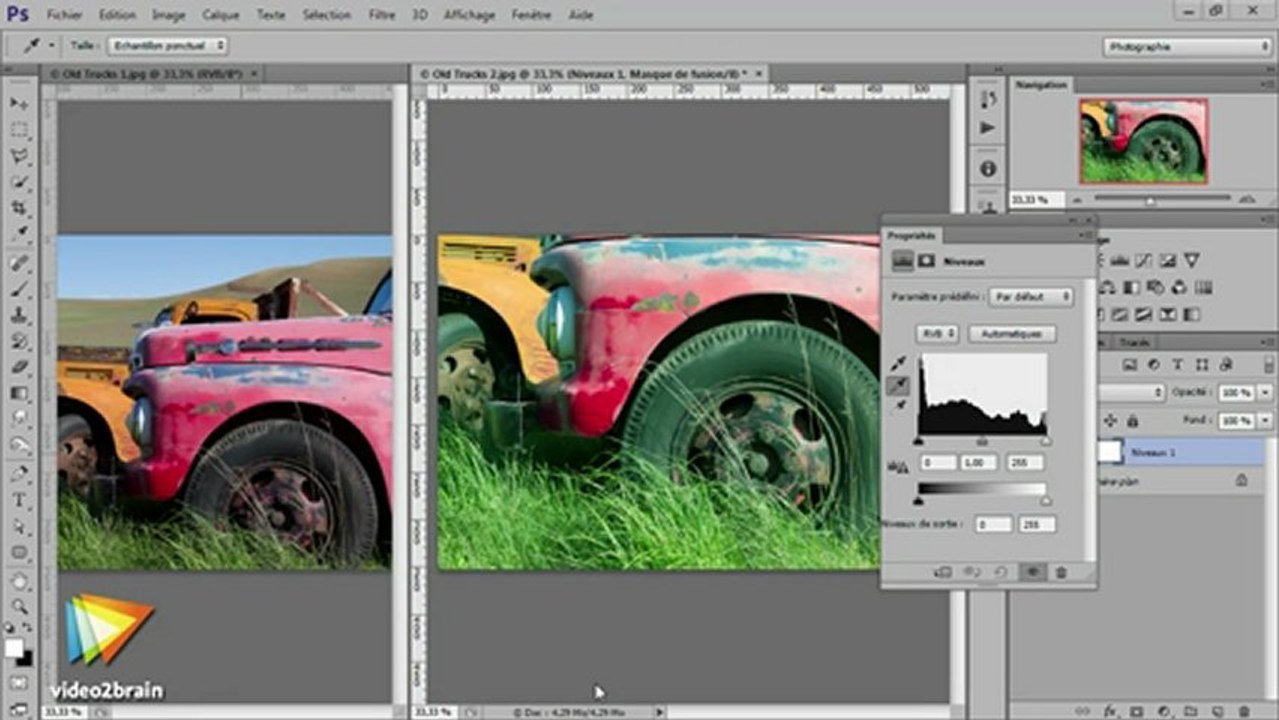Toggle lock position in layers panel
The width and height of the screenshot is (1279, 720).
tap(1110, 421)
